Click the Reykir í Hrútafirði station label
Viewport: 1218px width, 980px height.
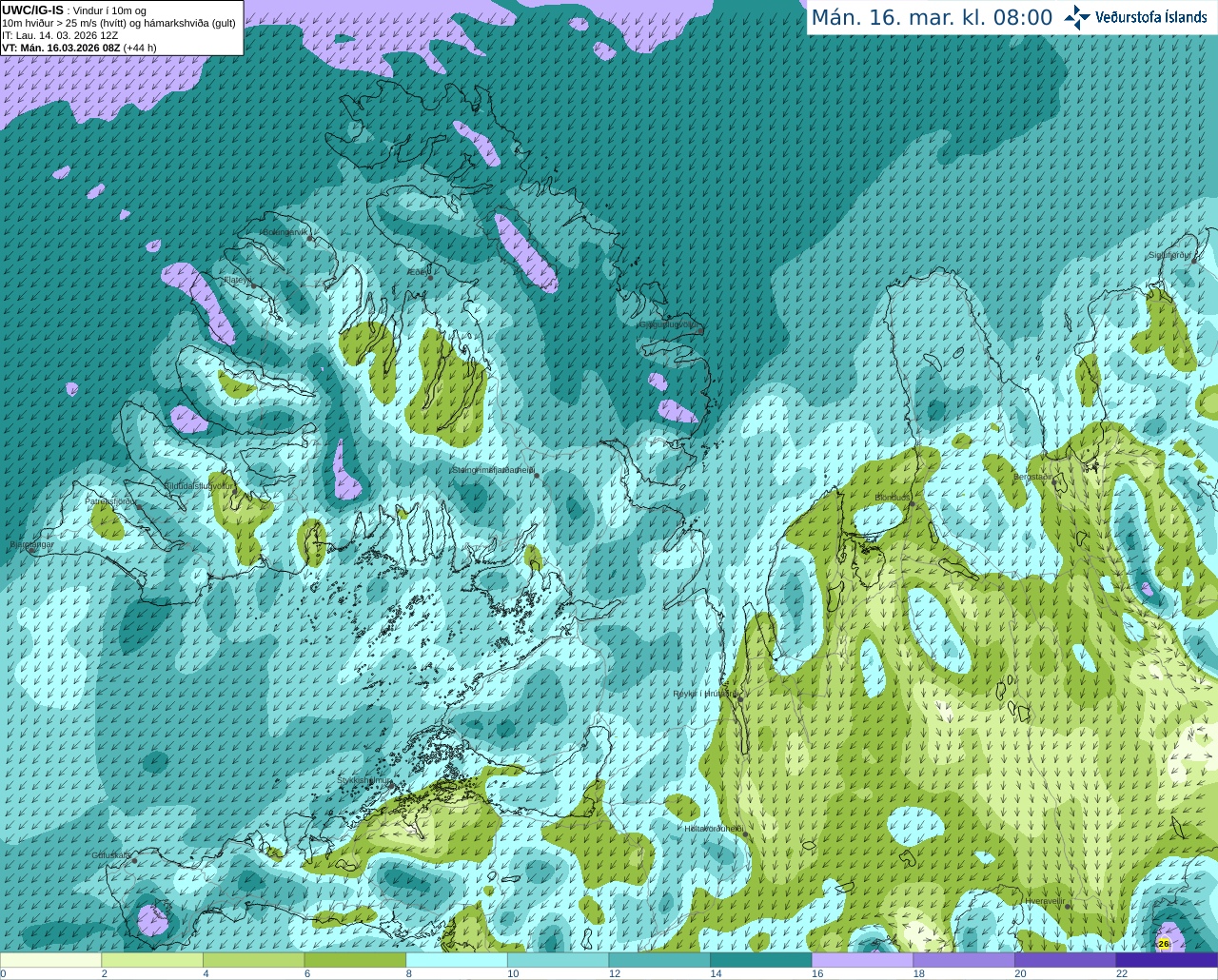(705, 694)
